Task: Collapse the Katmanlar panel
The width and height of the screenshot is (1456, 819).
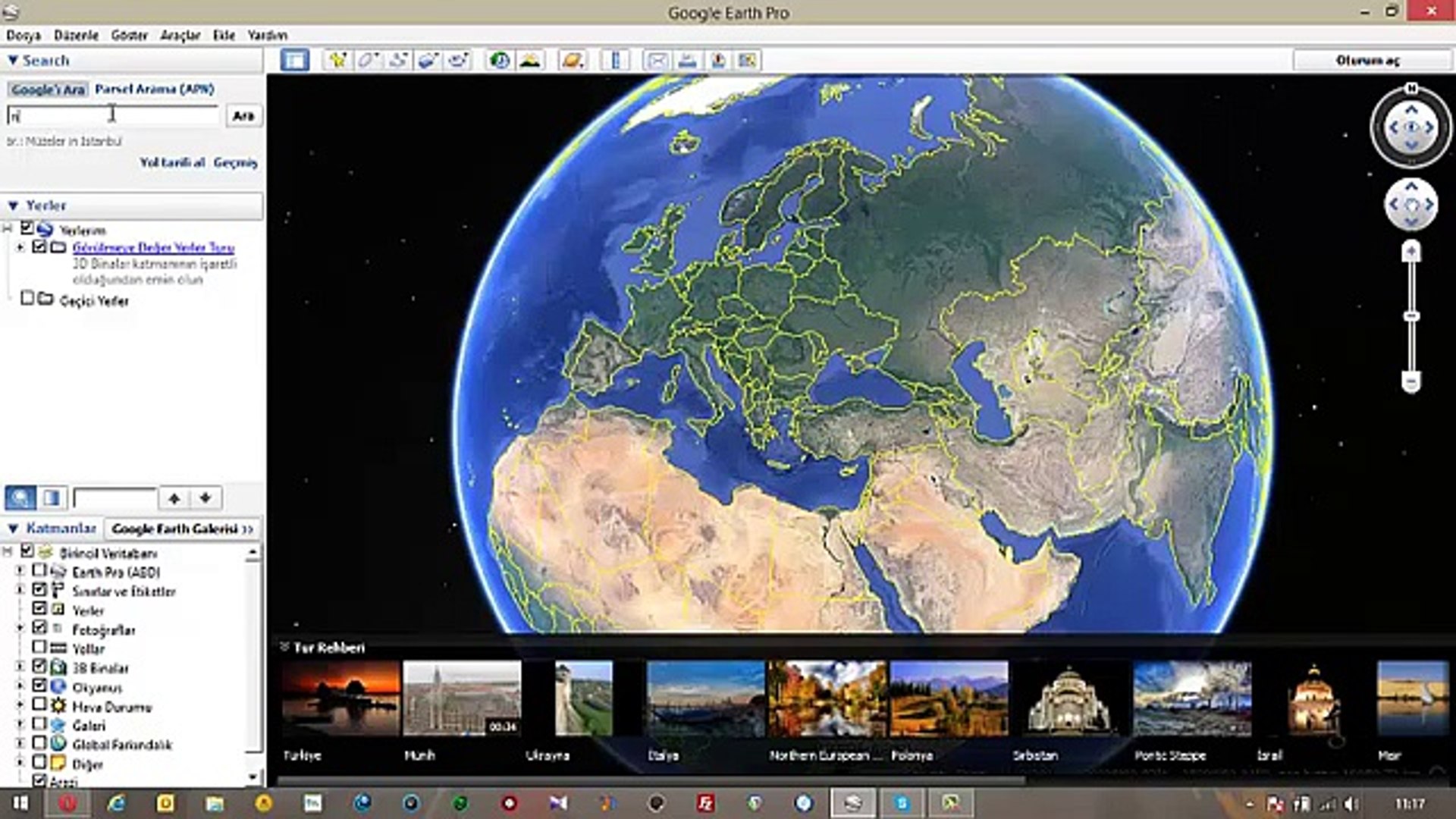Action: tap(13, 528)
